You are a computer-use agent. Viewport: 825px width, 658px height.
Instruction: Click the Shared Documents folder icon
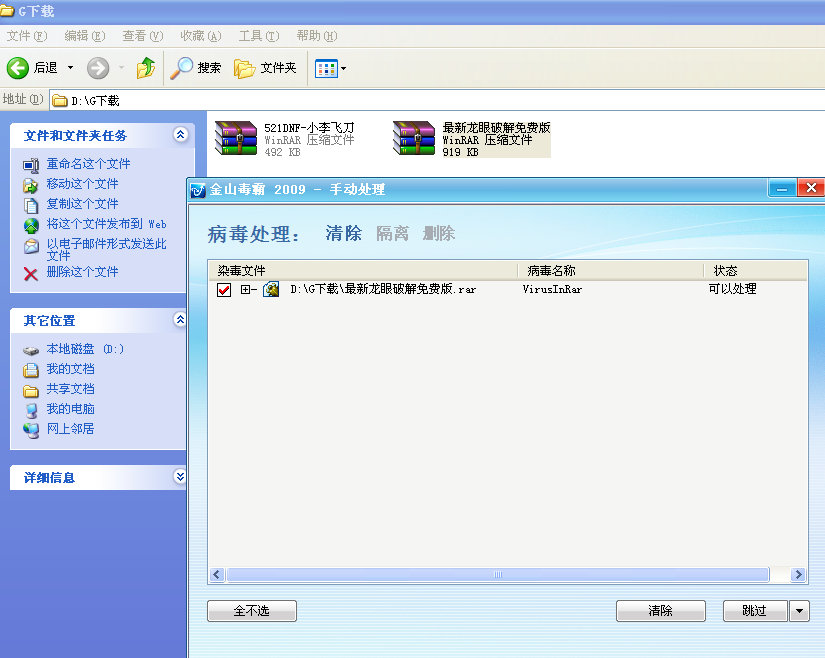31,391
